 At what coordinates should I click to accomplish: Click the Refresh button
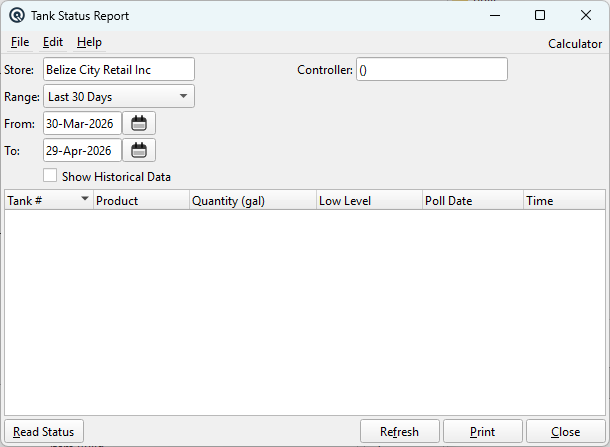[400, 431]
